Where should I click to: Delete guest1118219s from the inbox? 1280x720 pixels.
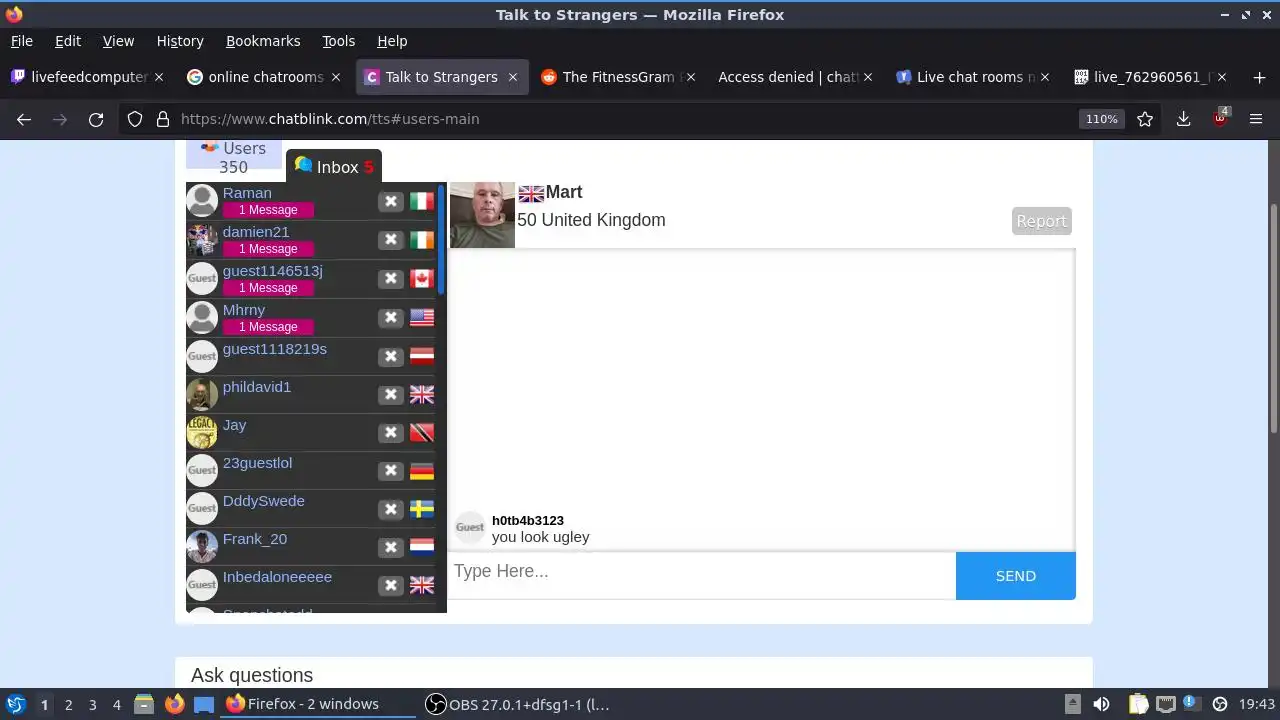pos(391,356)
